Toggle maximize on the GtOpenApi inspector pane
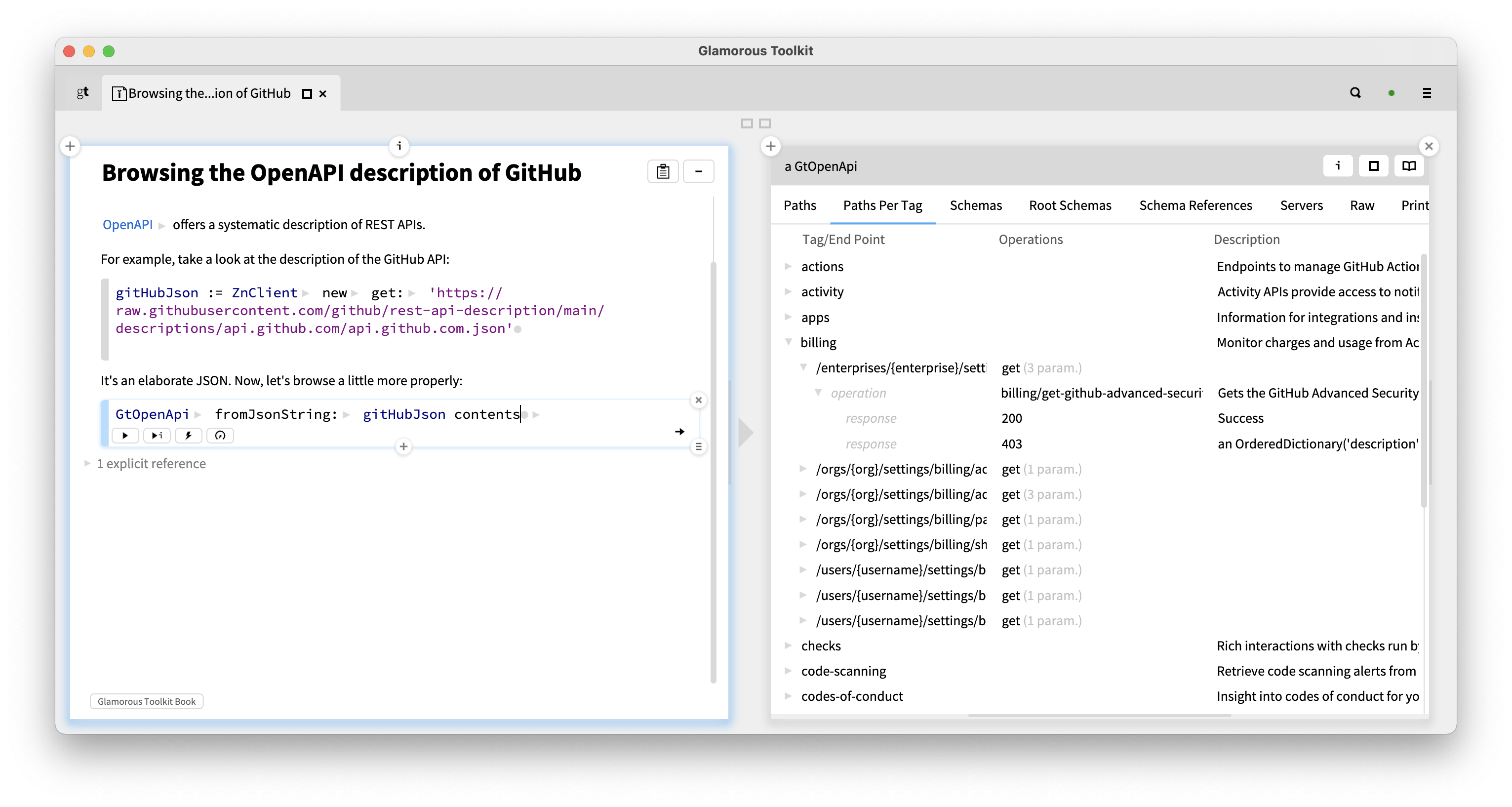 (1373, 166)
